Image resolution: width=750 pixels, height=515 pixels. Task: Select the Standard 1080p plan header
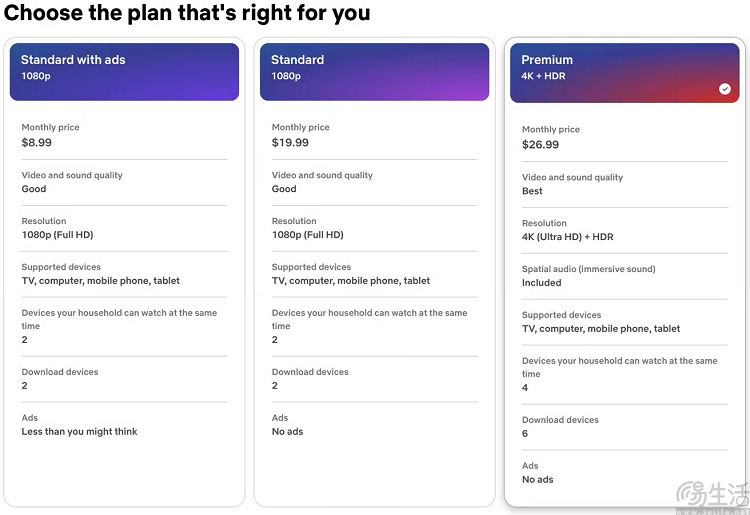[374, 71]
